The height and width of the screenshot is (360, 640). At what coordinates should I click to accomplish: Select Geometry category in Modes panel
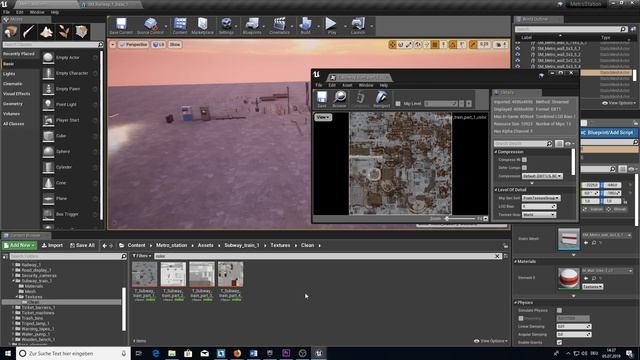[x=13, y=104]
